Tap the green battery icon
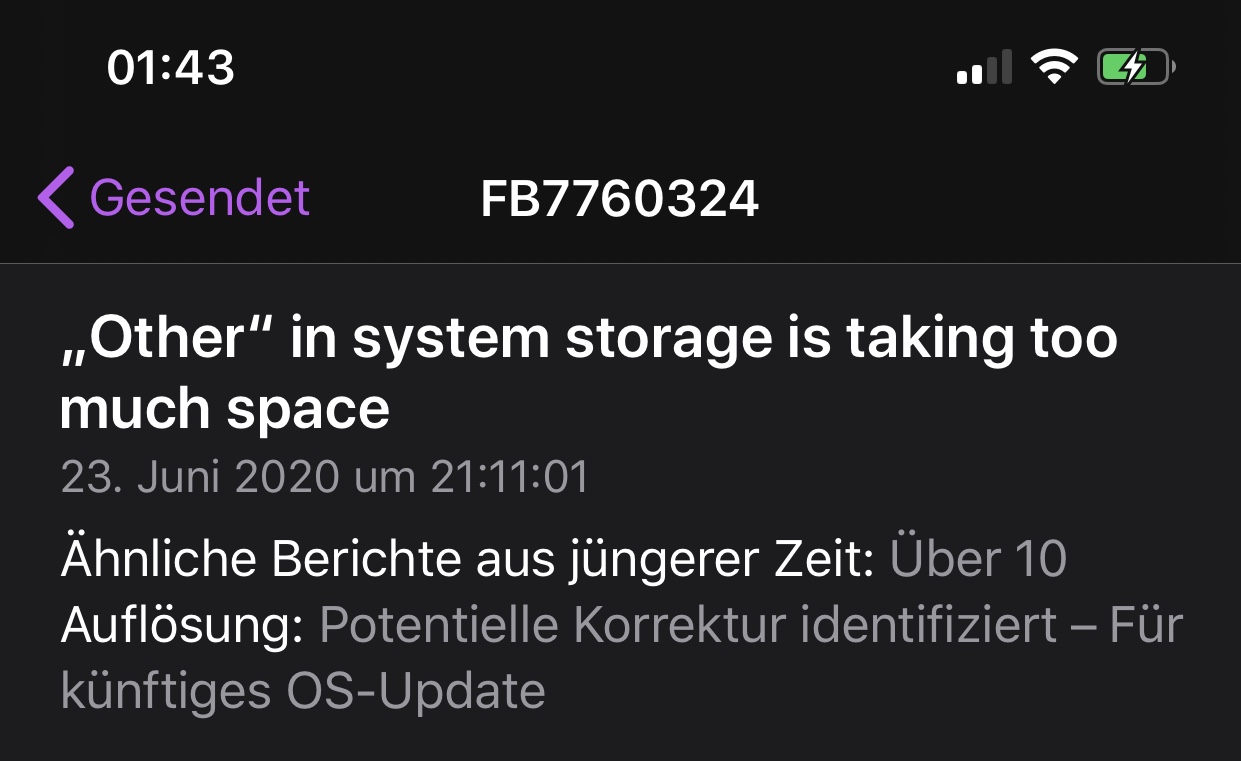This screenshot has height=761, width=1241. (x=1136, y=68)
